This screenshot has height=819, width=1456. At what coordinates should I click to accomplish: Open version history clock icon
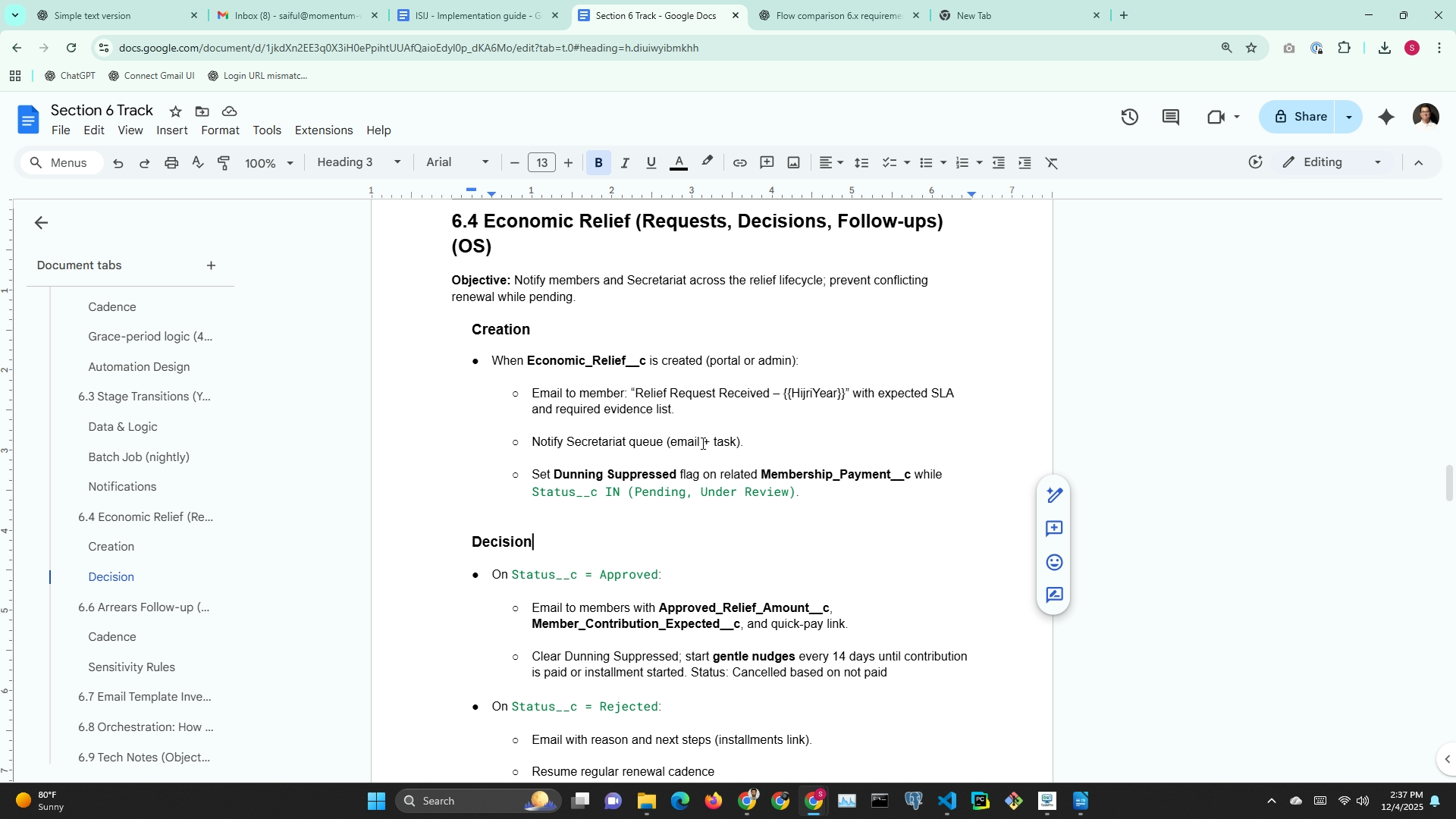click(1129, 117)
